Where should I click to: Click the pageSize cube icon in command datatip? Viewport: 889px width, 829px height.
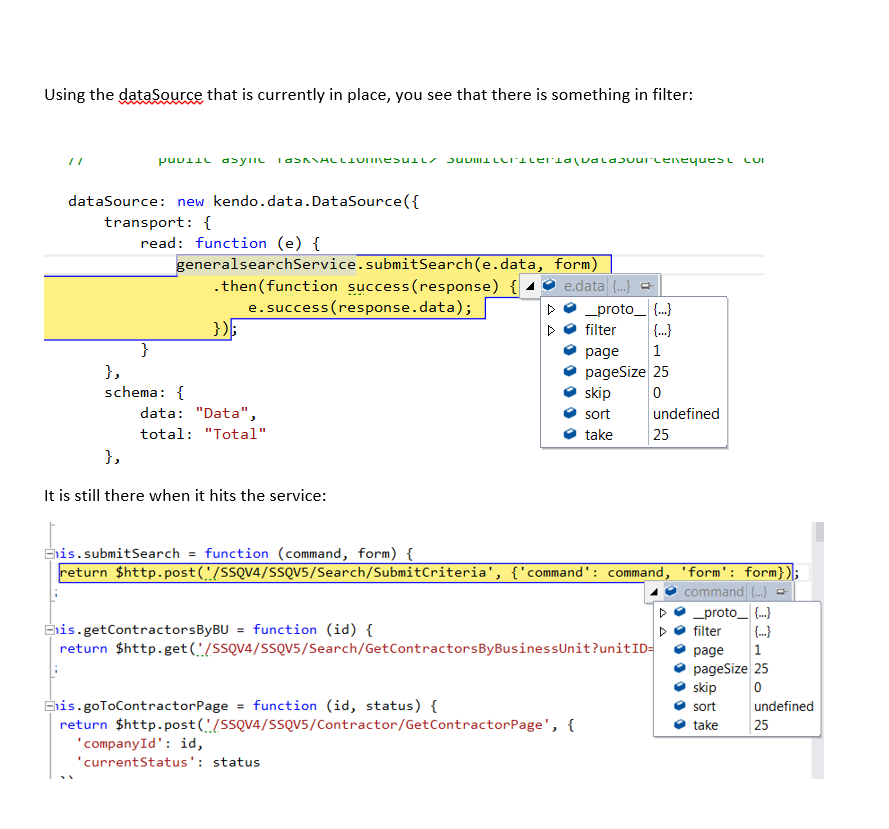680,668
